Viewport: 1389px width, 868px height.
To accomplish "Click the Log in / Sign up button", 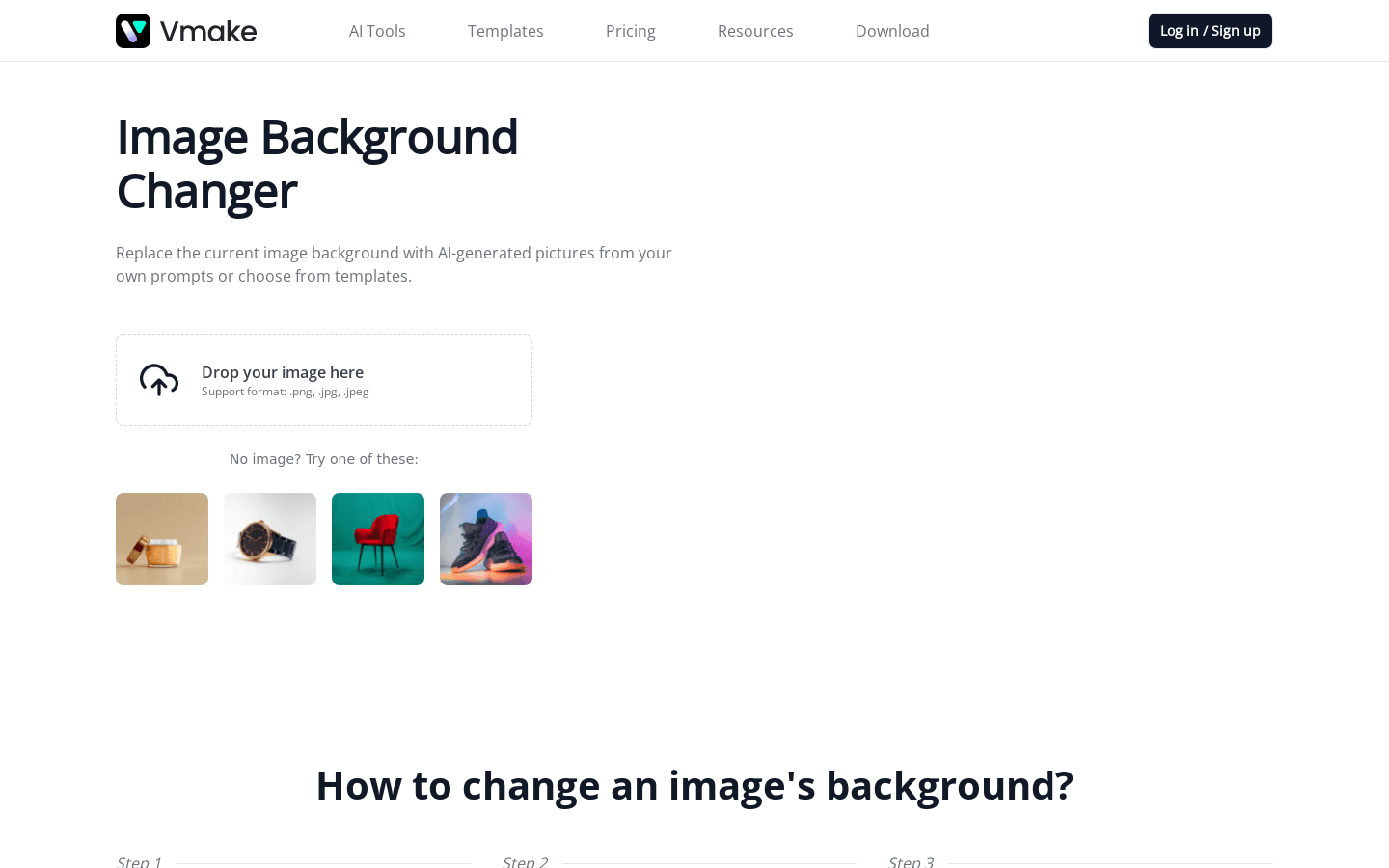I will tap(1211, 30).
